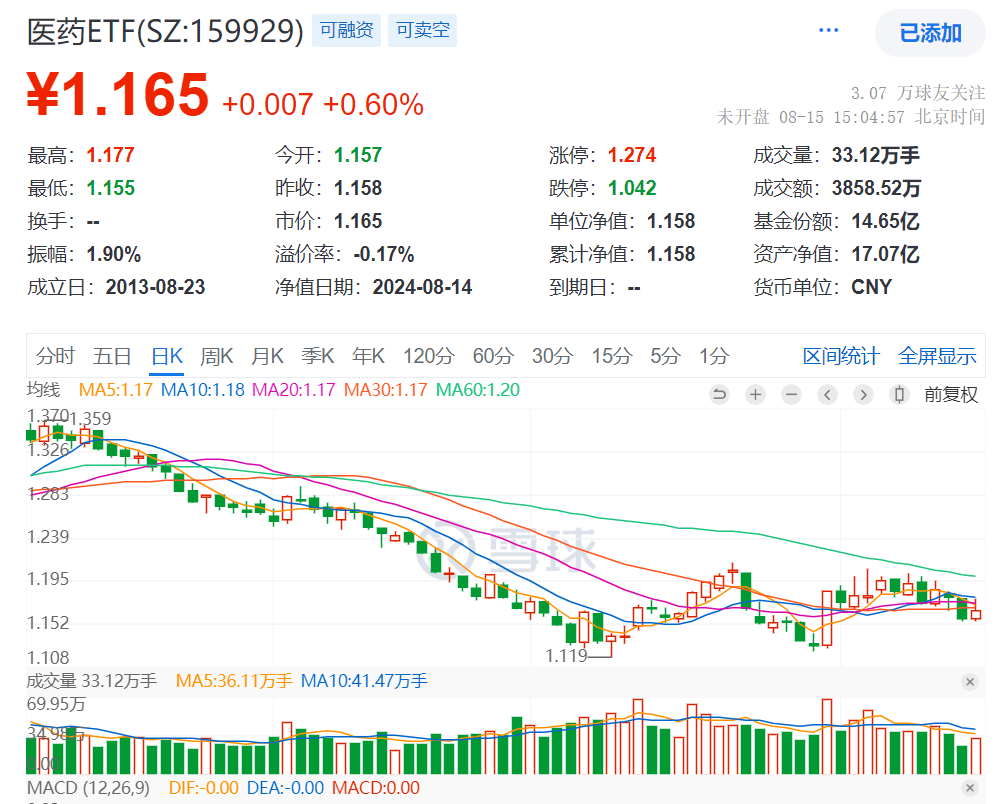Open 全屏显示 full-screen chart view

click(x=937, y=355)
